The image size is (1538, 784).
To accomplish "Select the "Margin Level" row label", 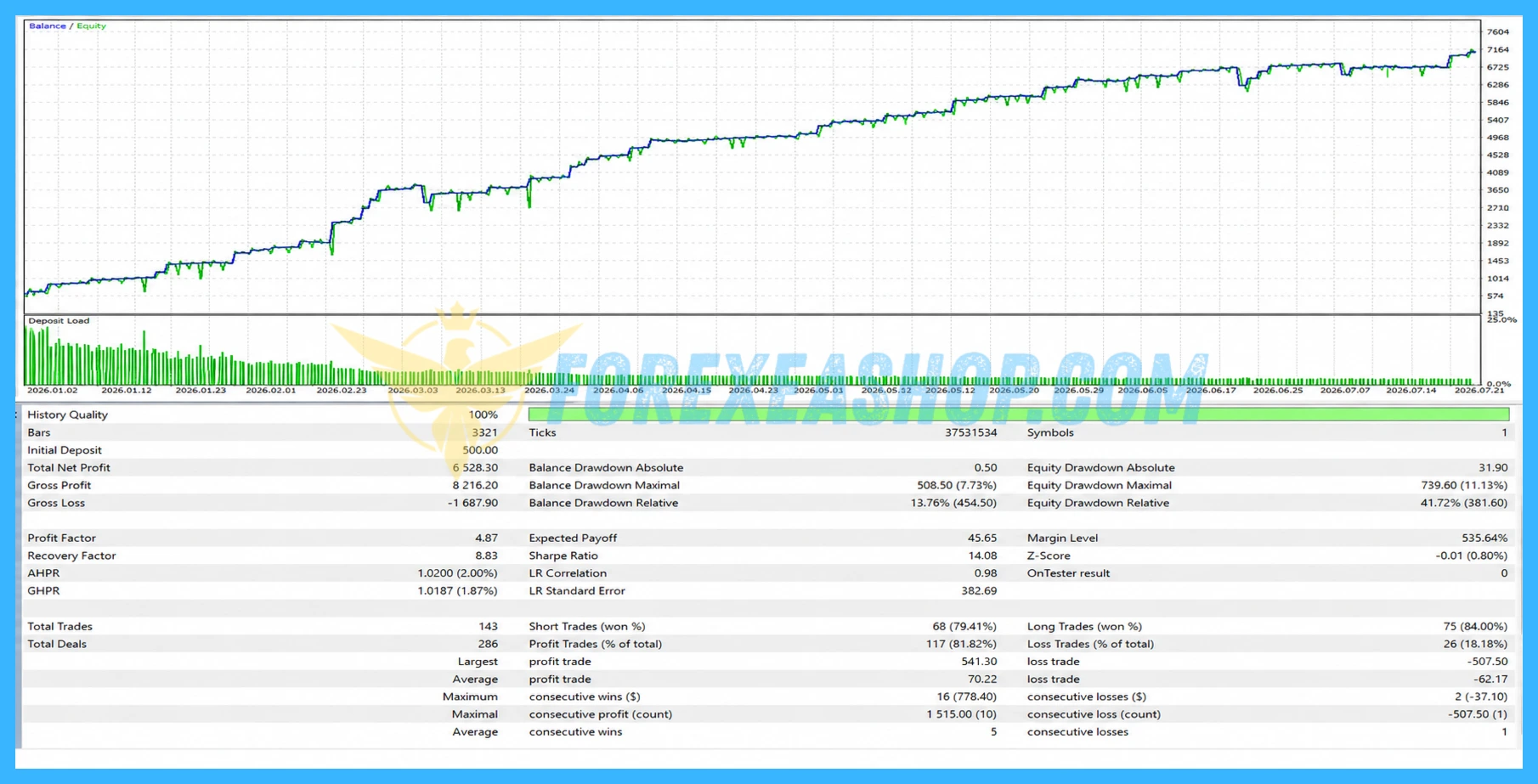I will click(x=1062, y=538).
